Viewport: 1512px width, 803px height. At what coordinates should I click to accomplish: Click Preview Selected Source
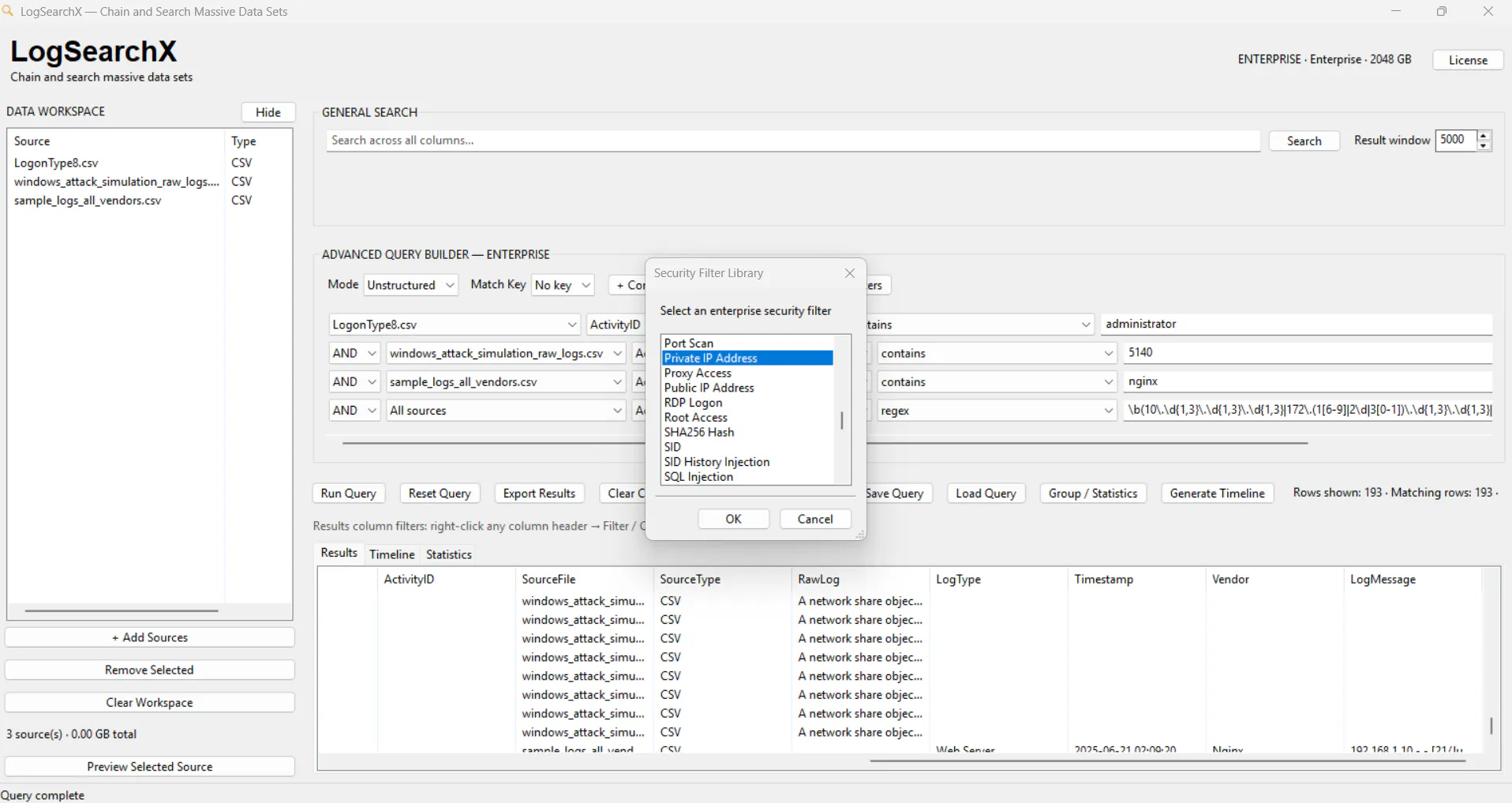pos(150,767)
